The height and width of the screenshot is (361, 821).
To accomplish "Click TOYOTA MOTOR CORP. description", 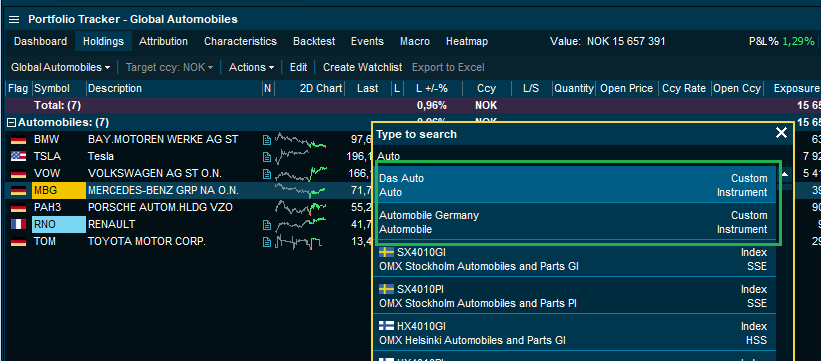I will pos(147,242).
